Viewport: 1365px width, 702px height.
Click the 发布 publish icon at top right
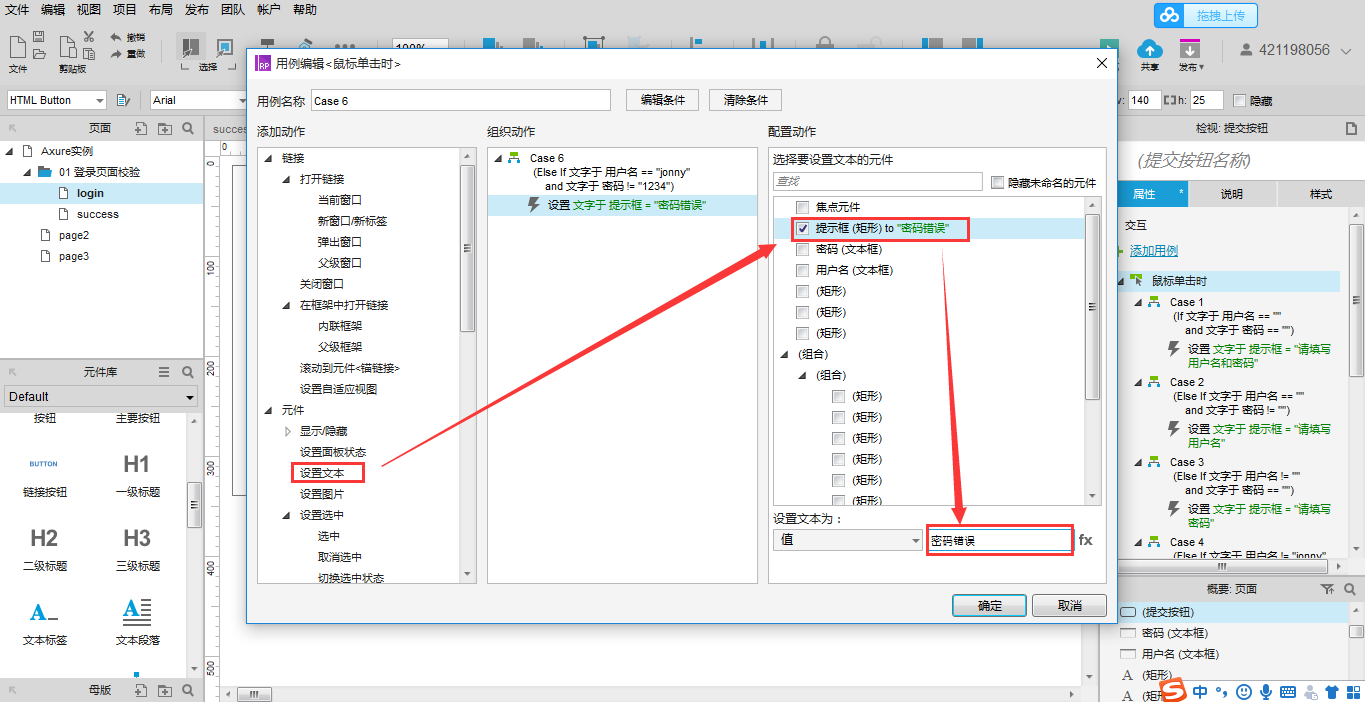1190,47
